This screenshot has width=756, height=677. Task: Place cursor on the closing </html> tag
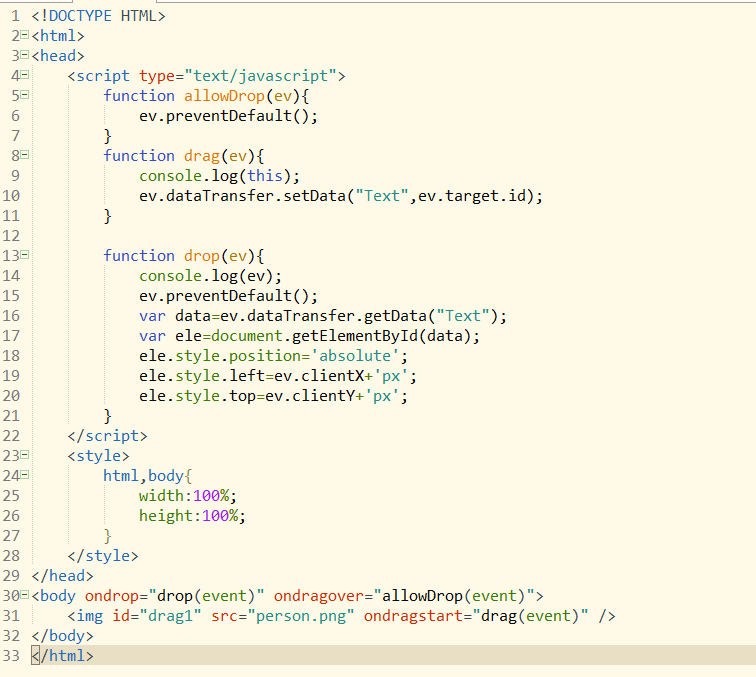(x=63, y=656)
